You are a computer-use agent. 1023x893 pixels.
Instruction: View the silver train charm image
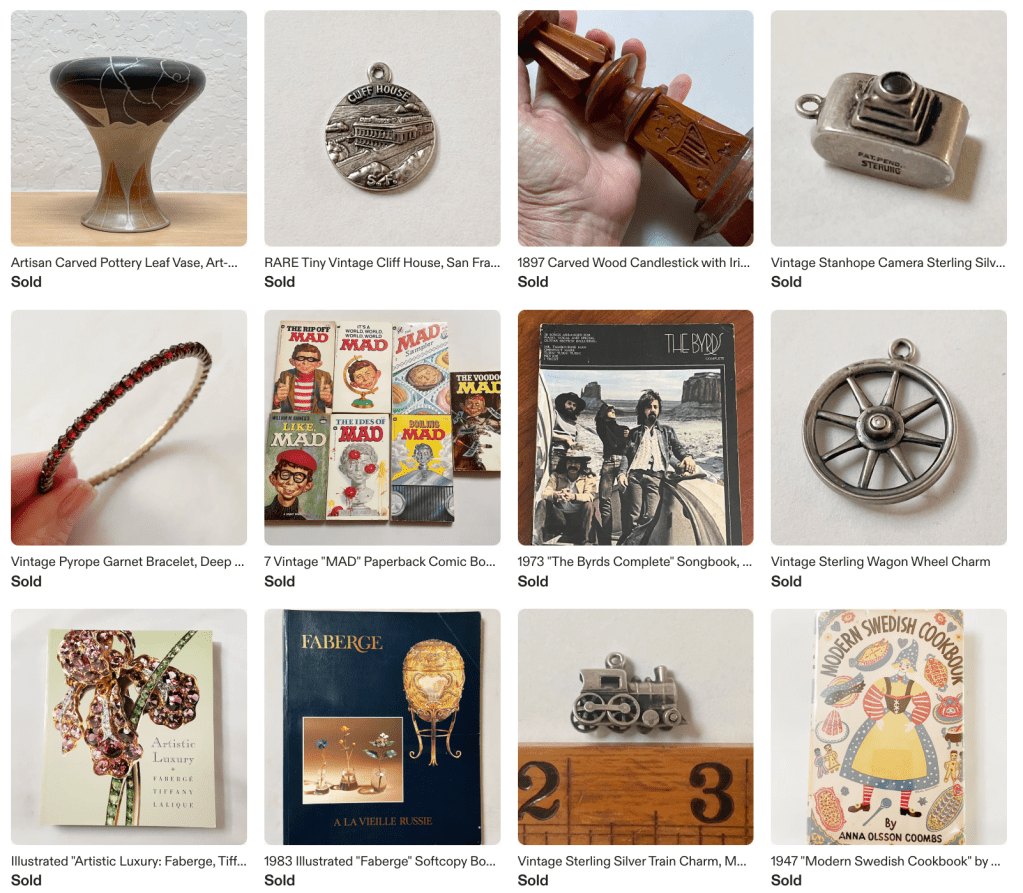click(x=635, y=727)
